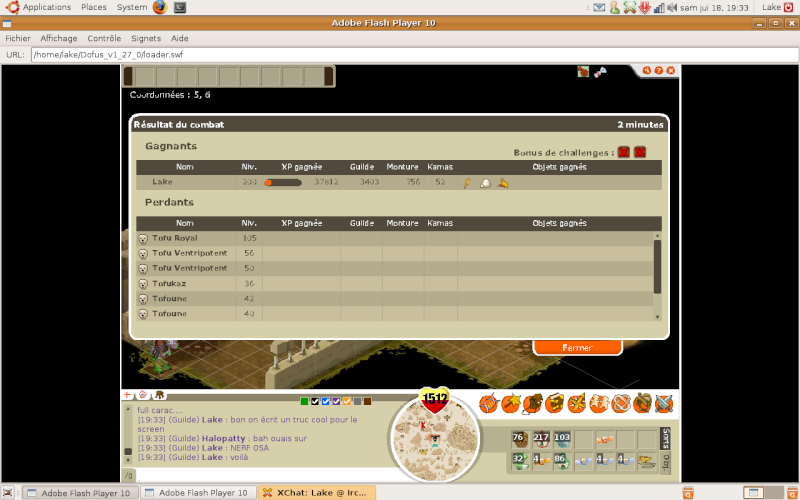Click the skull icon beside Tofu Royal
Screen dimensions: 800x500
pos(143,239)
